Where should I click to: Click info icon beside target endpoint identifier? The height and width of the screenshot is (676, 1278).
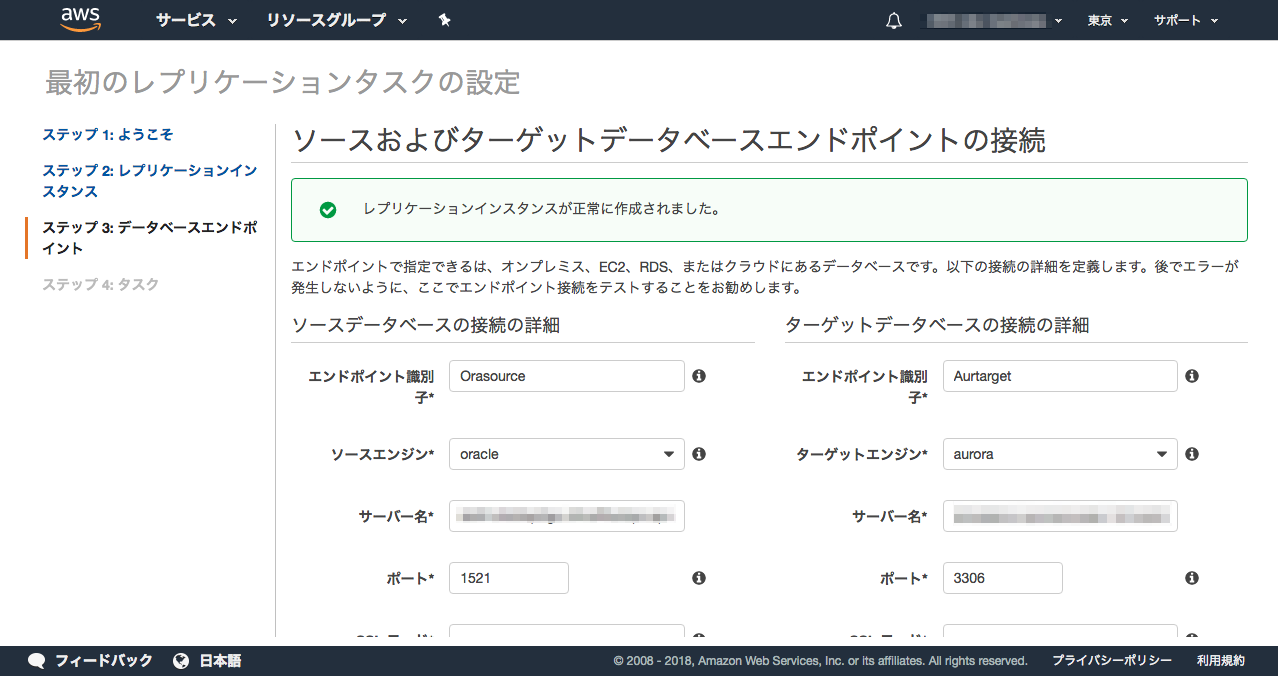(x=1192, y=376)
